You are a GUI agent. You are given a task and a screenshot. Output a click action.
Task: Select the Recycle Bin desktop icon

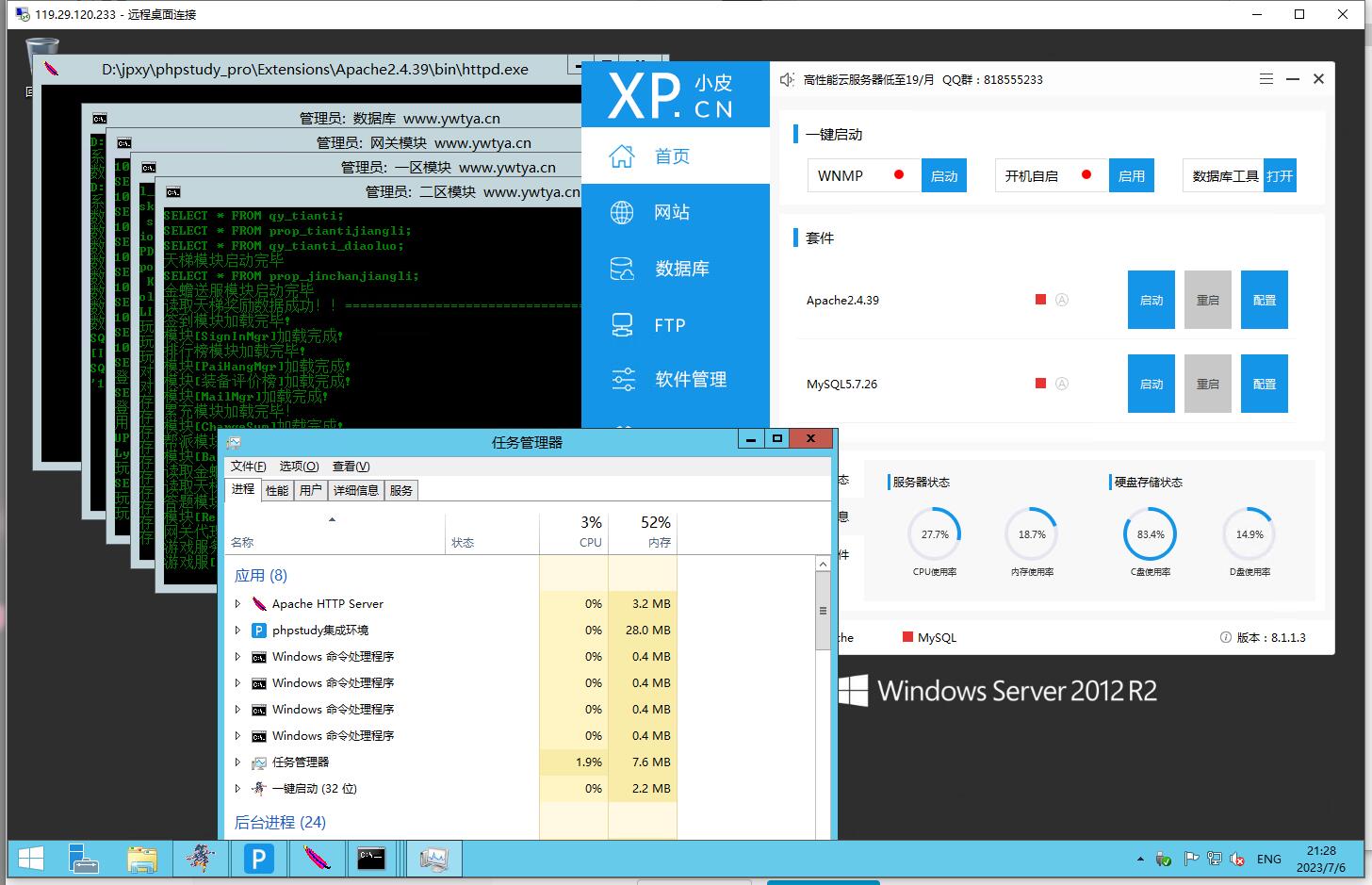tap(41, 55)
